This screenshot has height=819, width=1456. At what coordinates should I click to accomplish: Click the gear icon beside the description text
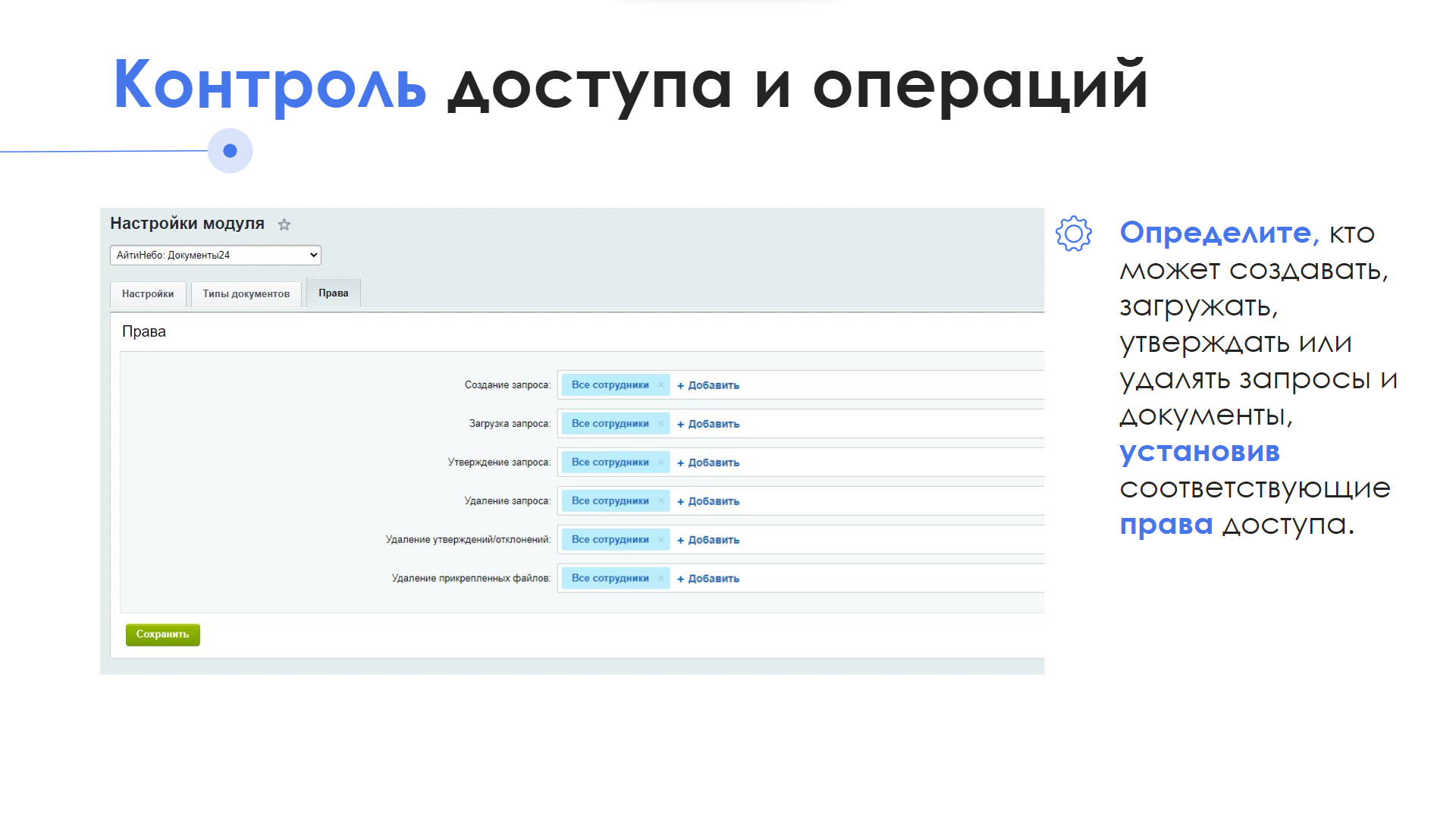point(1073,234)
